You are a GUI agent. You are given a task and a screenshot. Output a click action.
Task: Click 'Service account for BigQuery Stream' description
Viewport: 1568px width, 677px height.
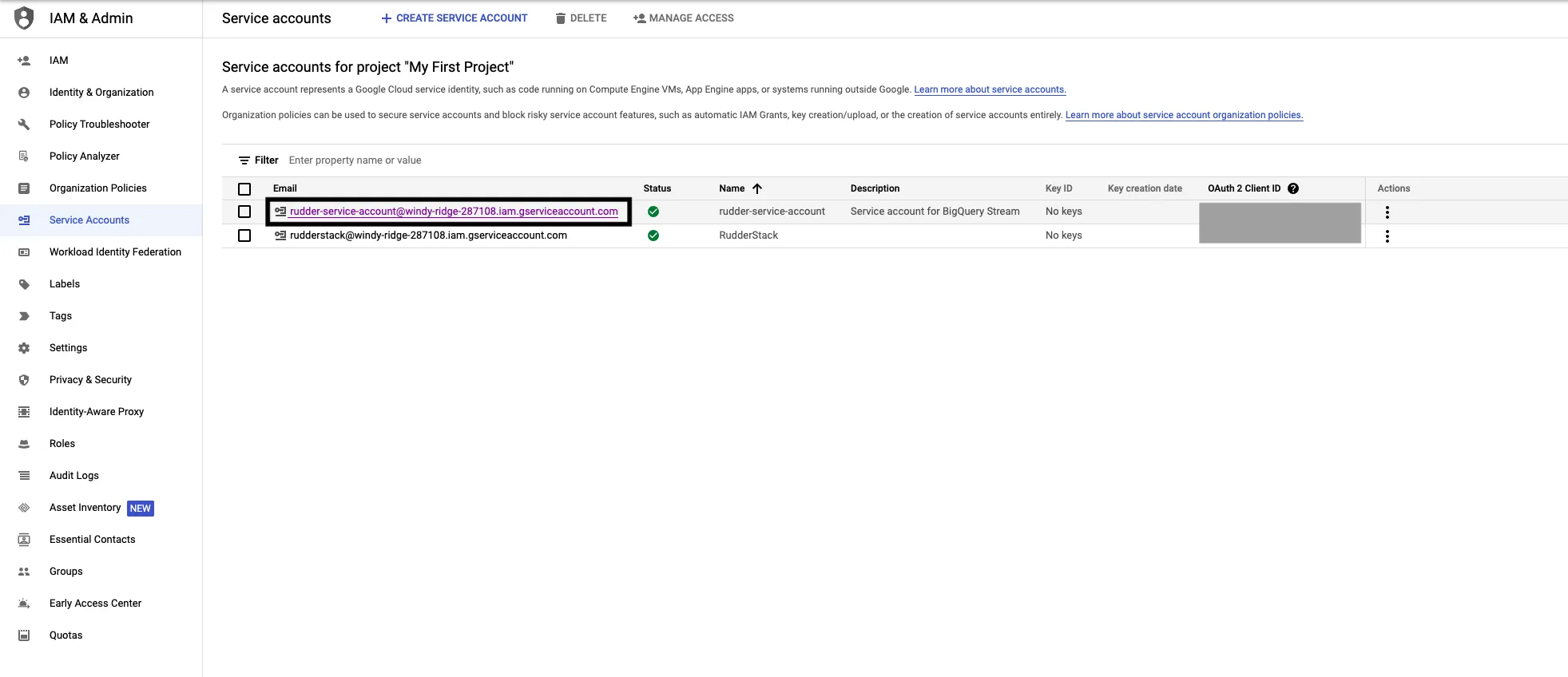point(935,212)
